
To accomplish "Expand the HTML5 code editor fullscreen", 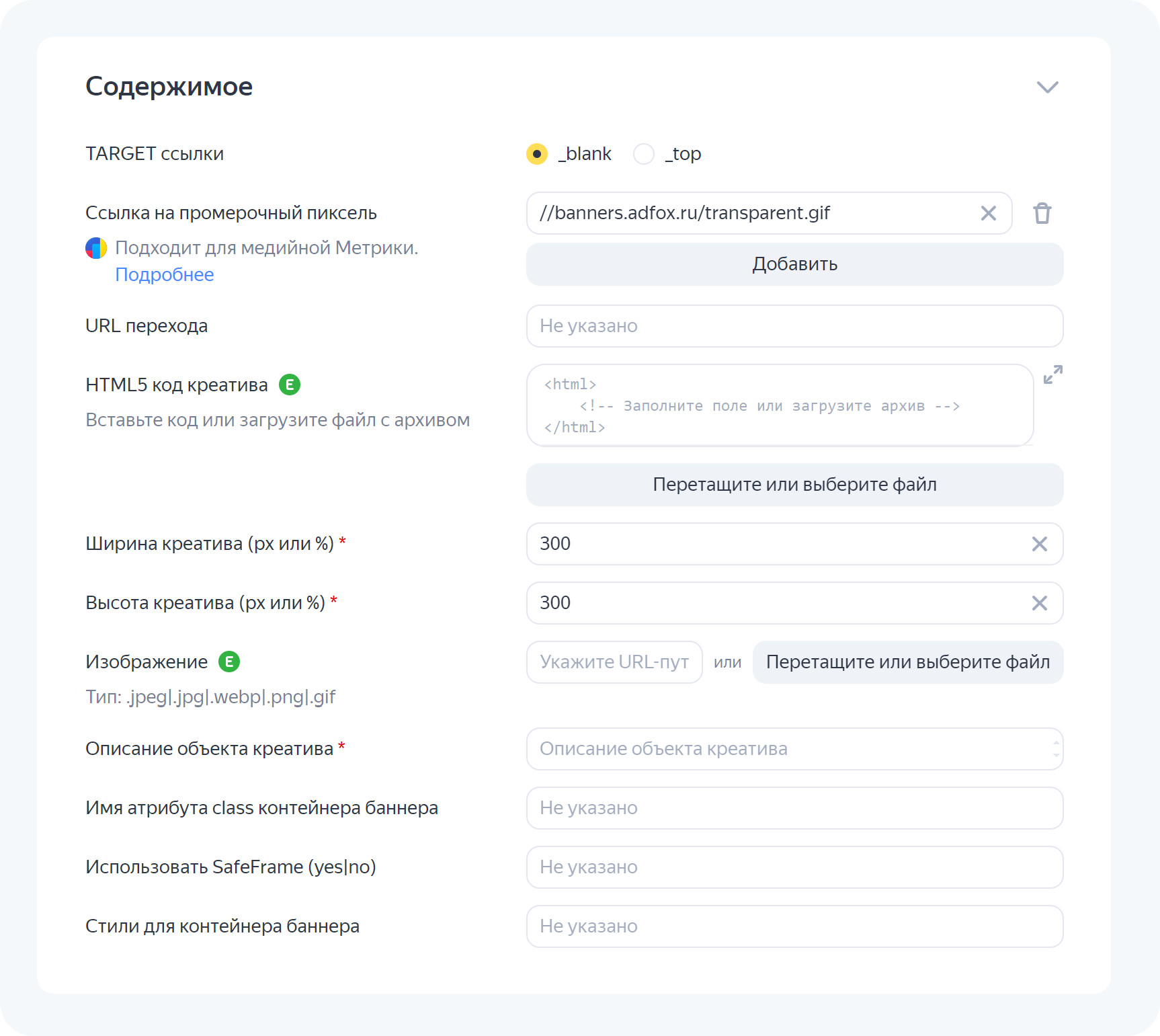I will 1052,374.
